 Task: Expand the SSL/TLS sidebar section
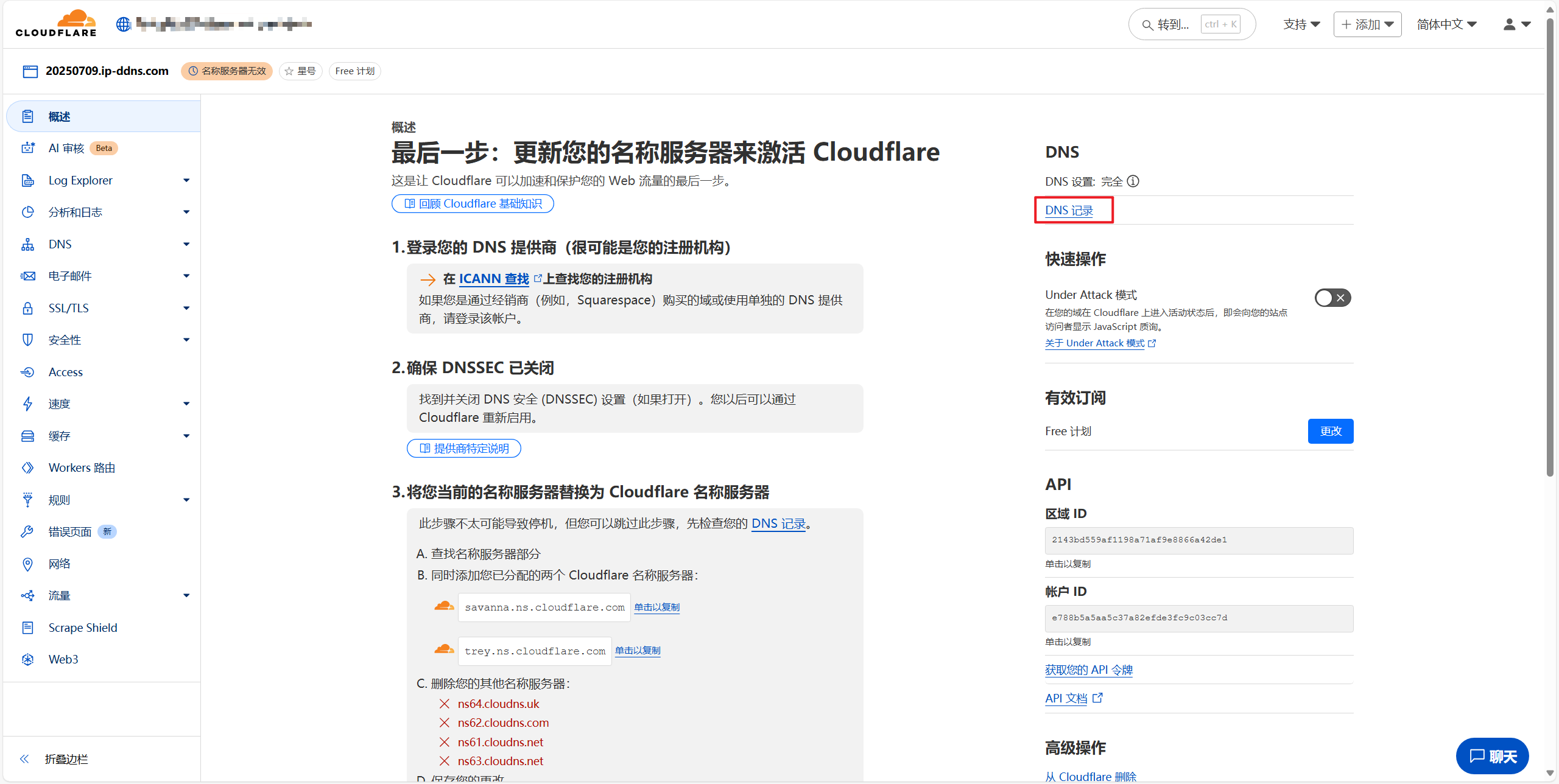186,308
